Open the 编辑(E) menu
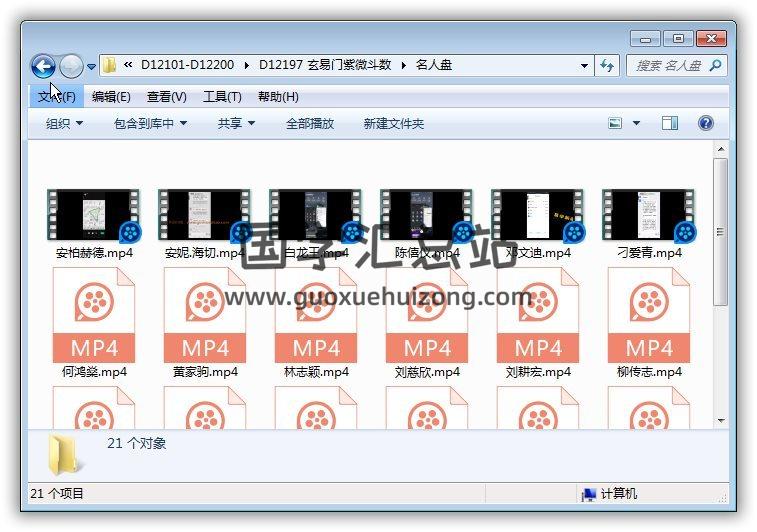Viewport: 757px width, 532px height. 111,97
